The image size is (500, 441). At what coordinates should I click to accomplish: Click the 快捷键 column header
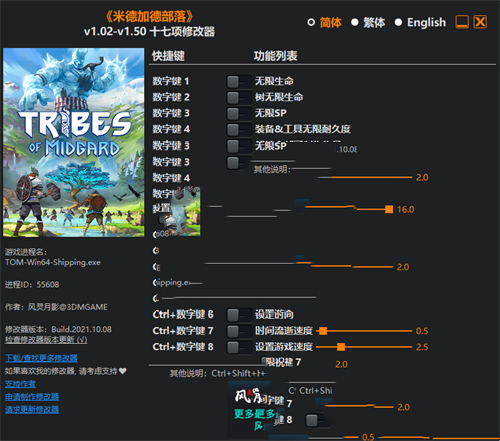point(168,56)
